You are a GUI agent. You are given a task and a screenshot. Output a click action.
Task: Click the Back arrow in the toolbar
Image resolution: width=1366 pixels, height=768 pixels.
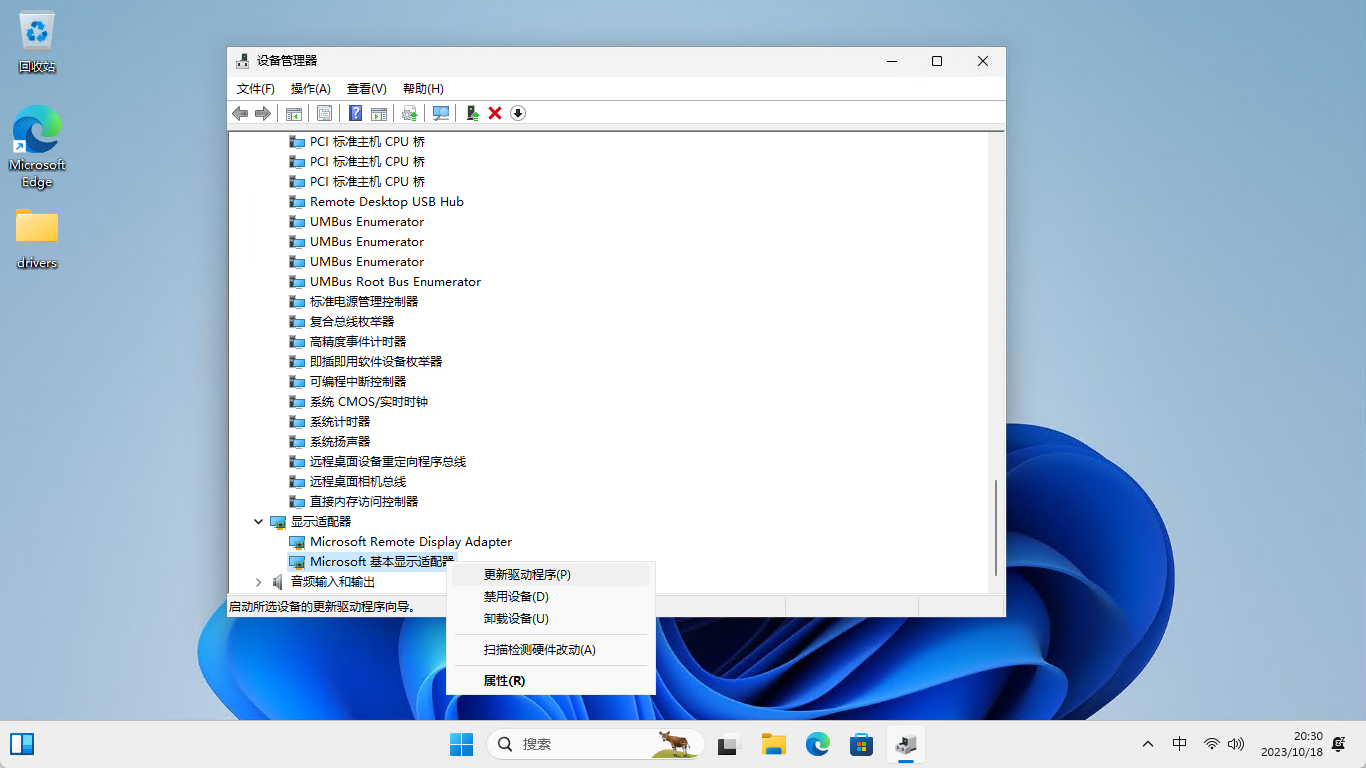[240, 113]
